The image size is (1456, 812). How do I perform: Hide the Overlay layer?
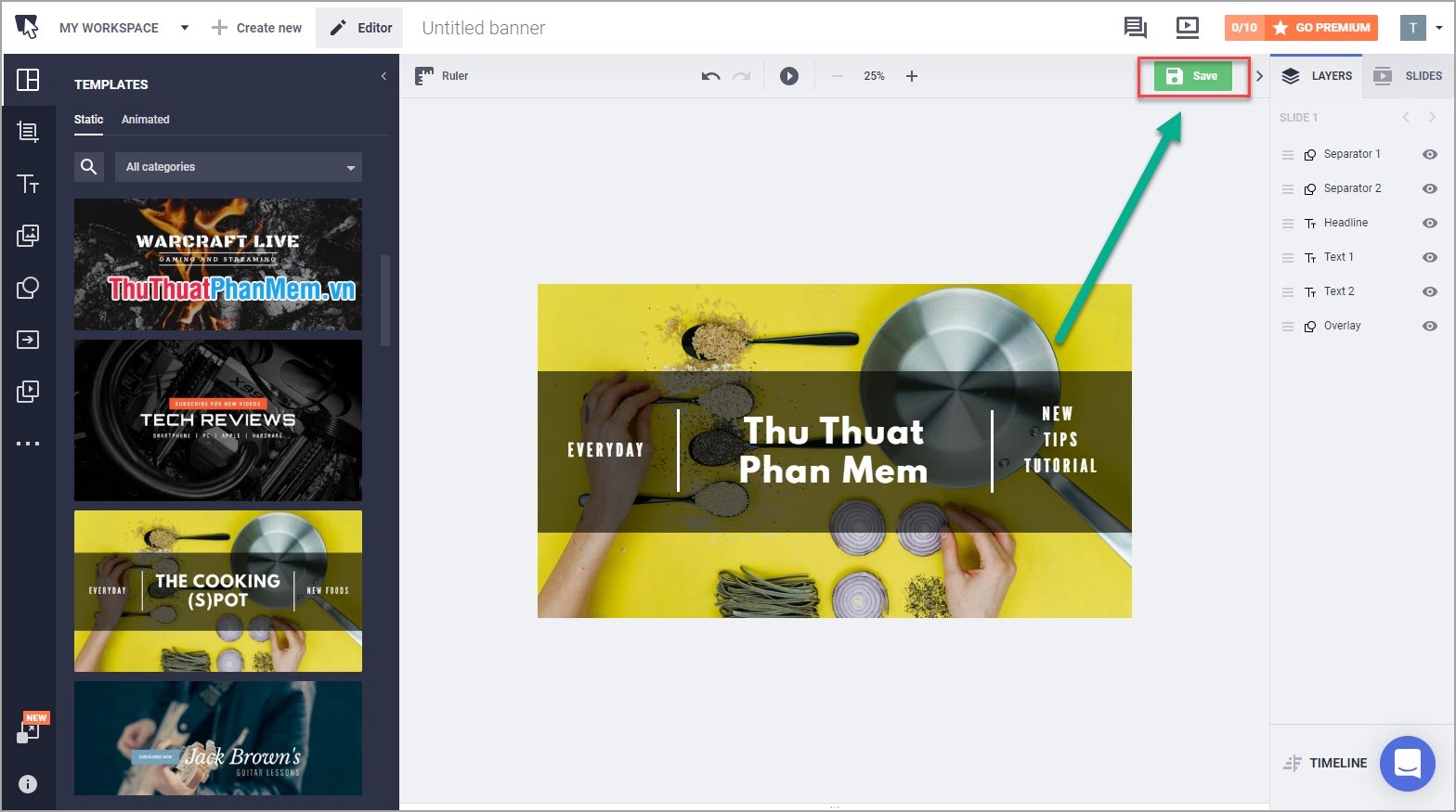1430,326
